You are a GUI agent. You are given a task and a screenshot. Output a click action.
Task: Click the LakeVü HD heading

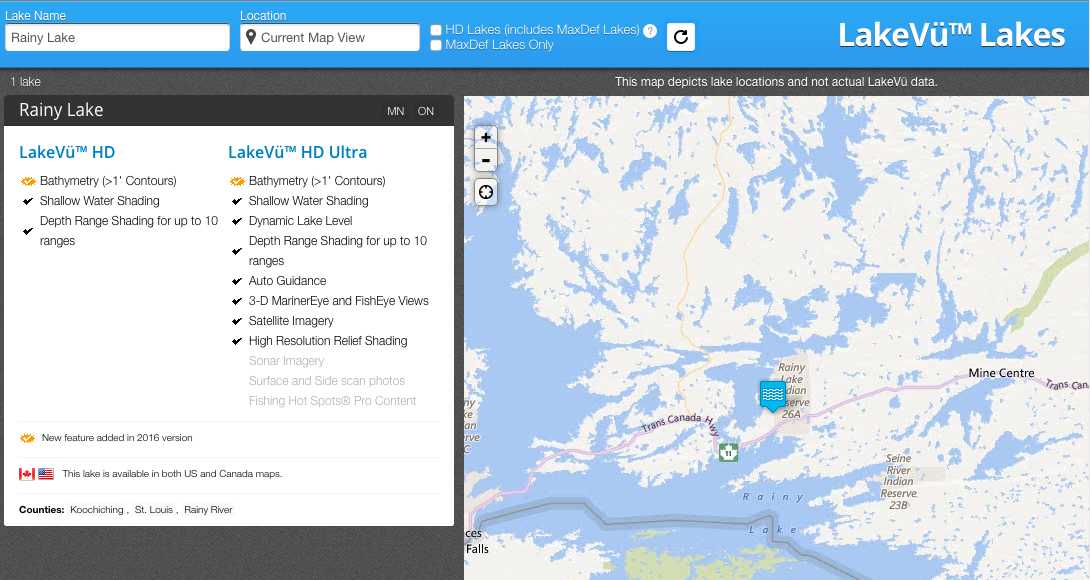[67, 152]
